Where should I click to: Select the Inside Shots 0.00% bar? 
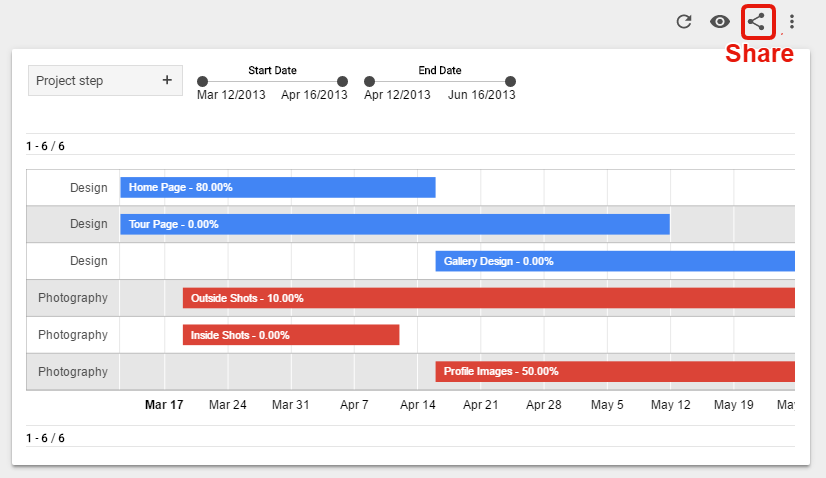(x=291, y=335)
